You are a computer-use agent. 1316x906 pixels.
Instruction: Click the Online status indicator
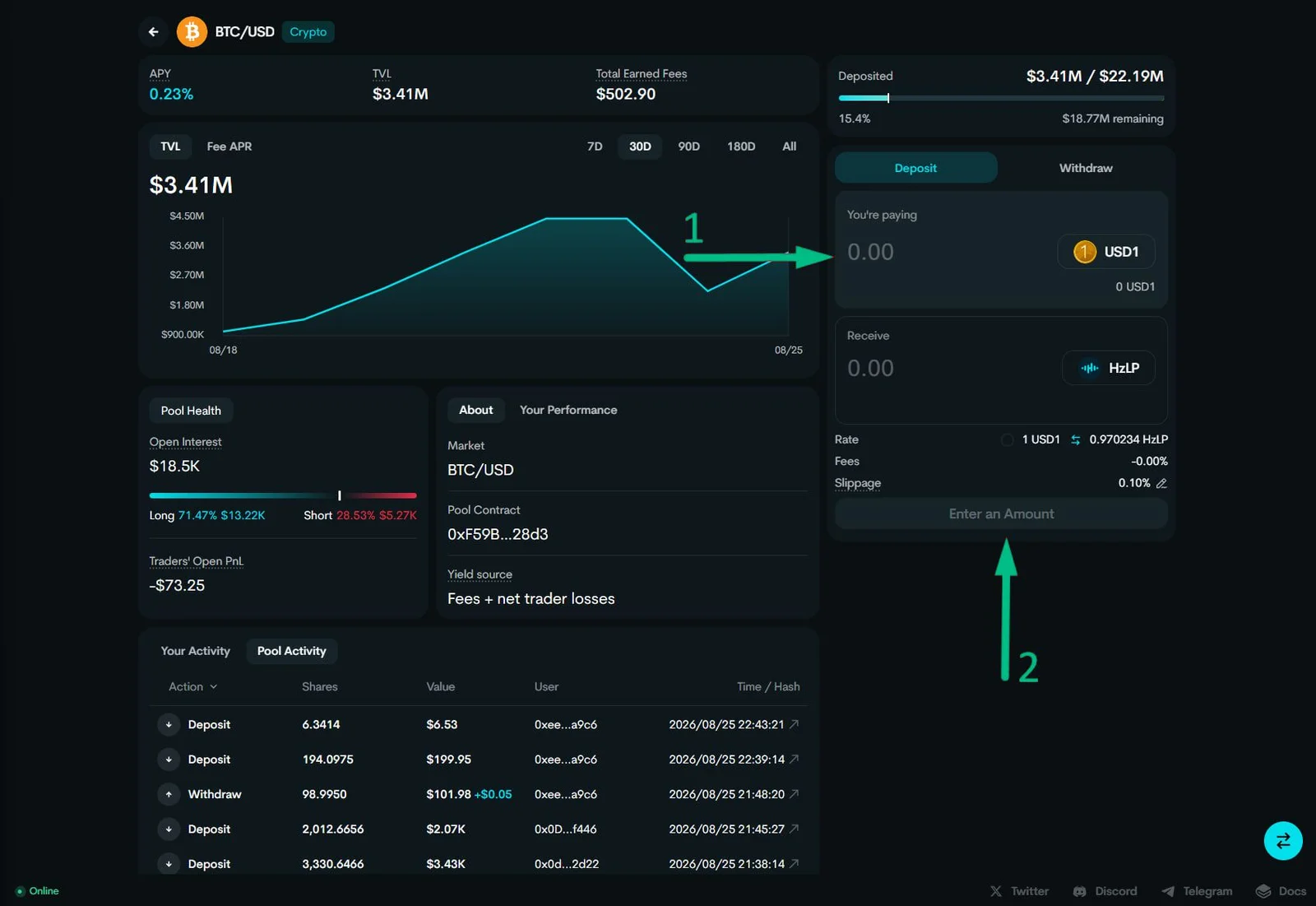tap(37, 891)
